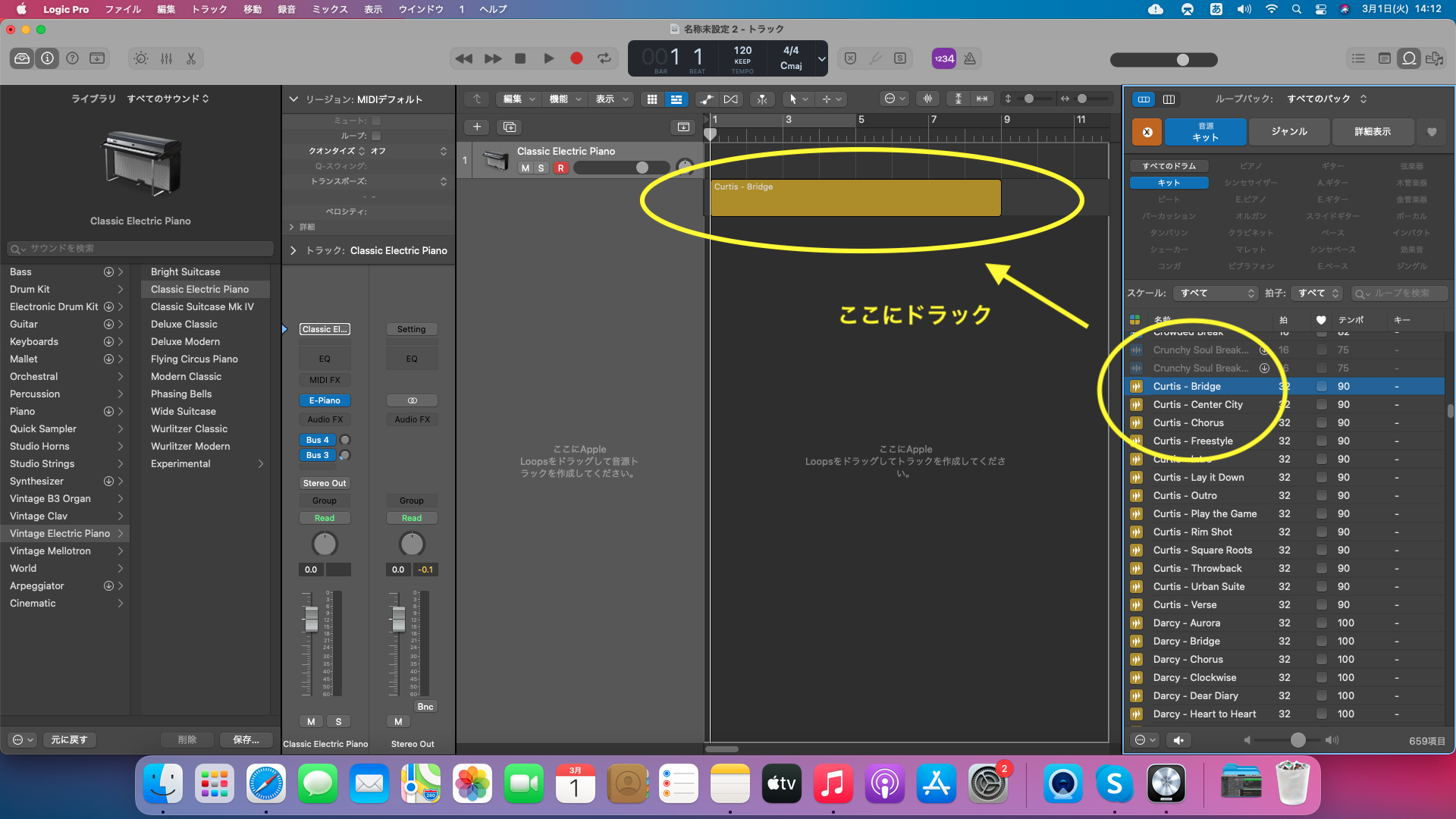This screenshot has height=819, width=1456.
Task: Click the Bnc bounce button
Action: (x=425, y=707)
